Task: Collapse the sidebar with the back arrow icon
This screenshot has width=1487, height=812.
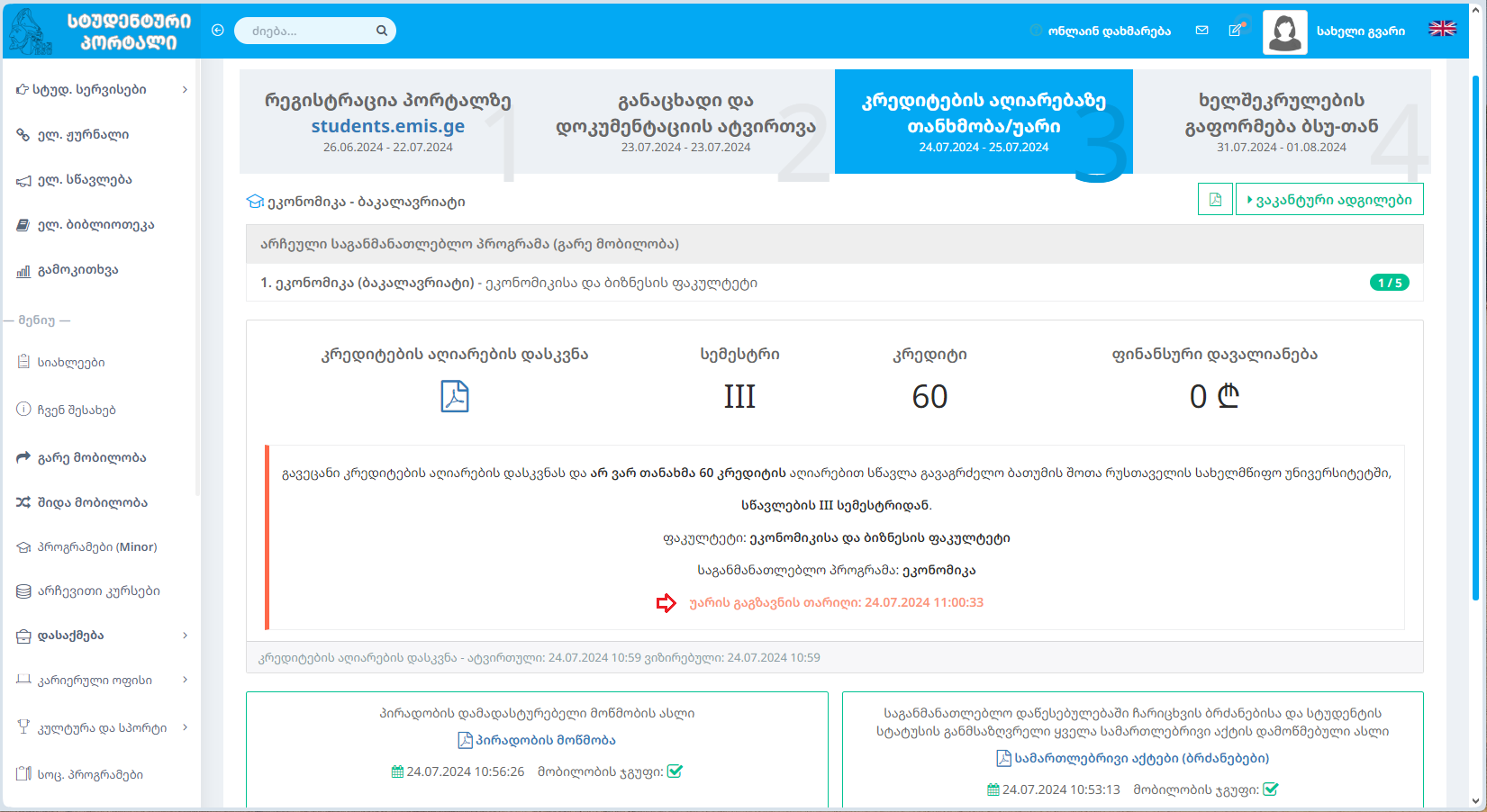Action: 217,30
